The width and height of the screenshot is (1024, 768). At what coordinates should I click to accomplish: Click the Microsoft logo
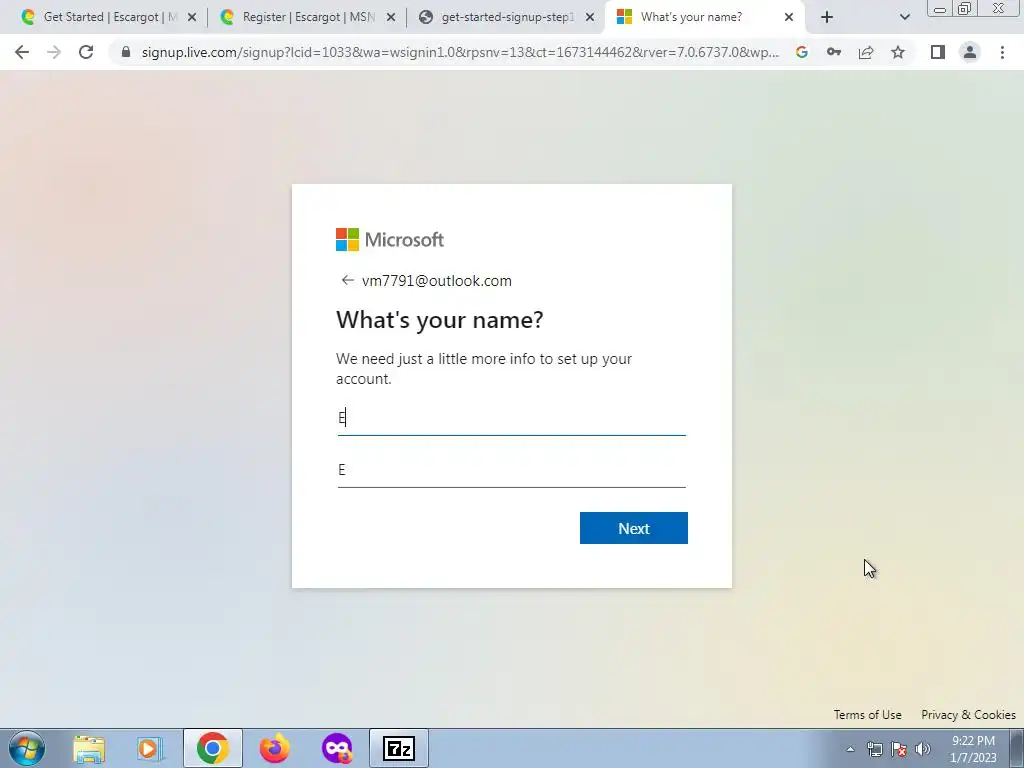[x=390, y=240]
